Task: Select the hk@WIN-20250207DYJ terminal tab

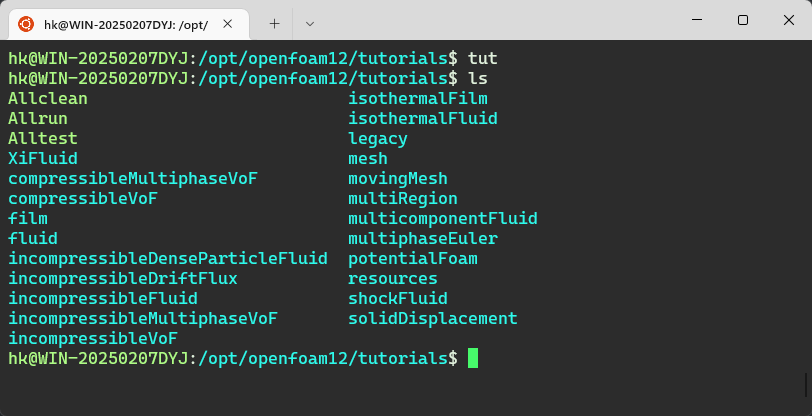Action: tap(125, 22)
